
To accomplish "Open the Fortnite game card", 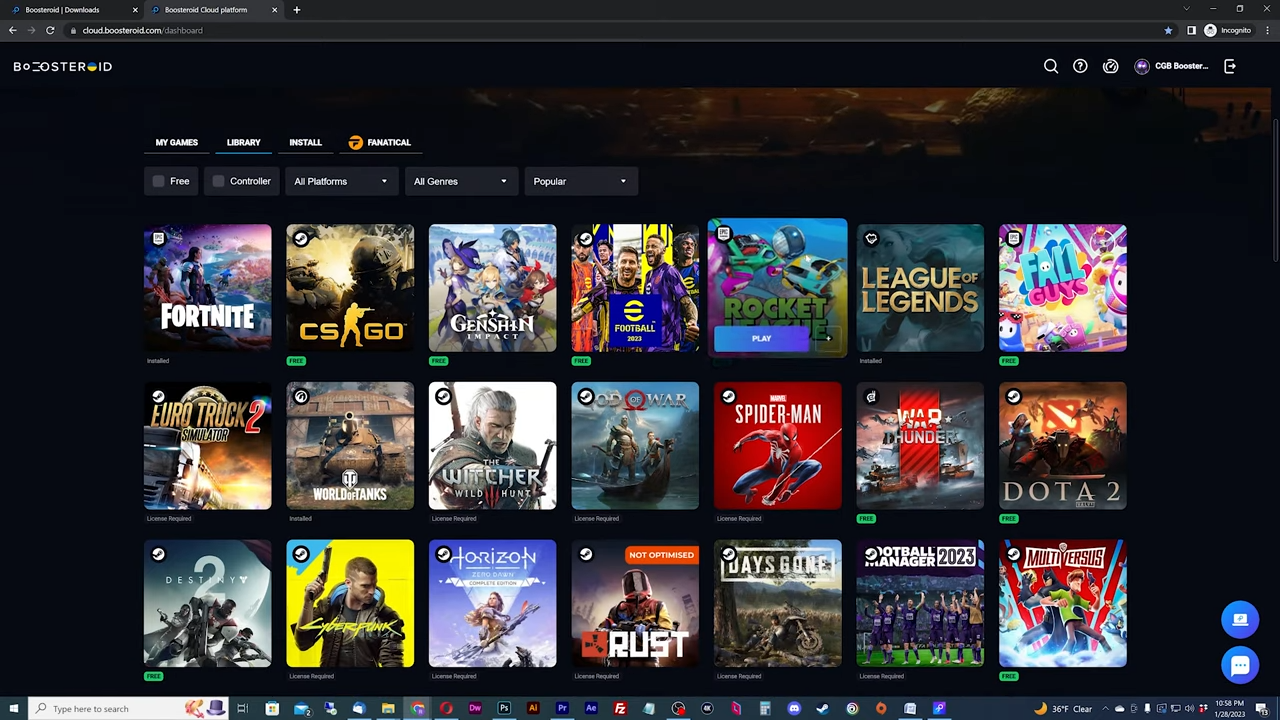I will pos(207,288).
